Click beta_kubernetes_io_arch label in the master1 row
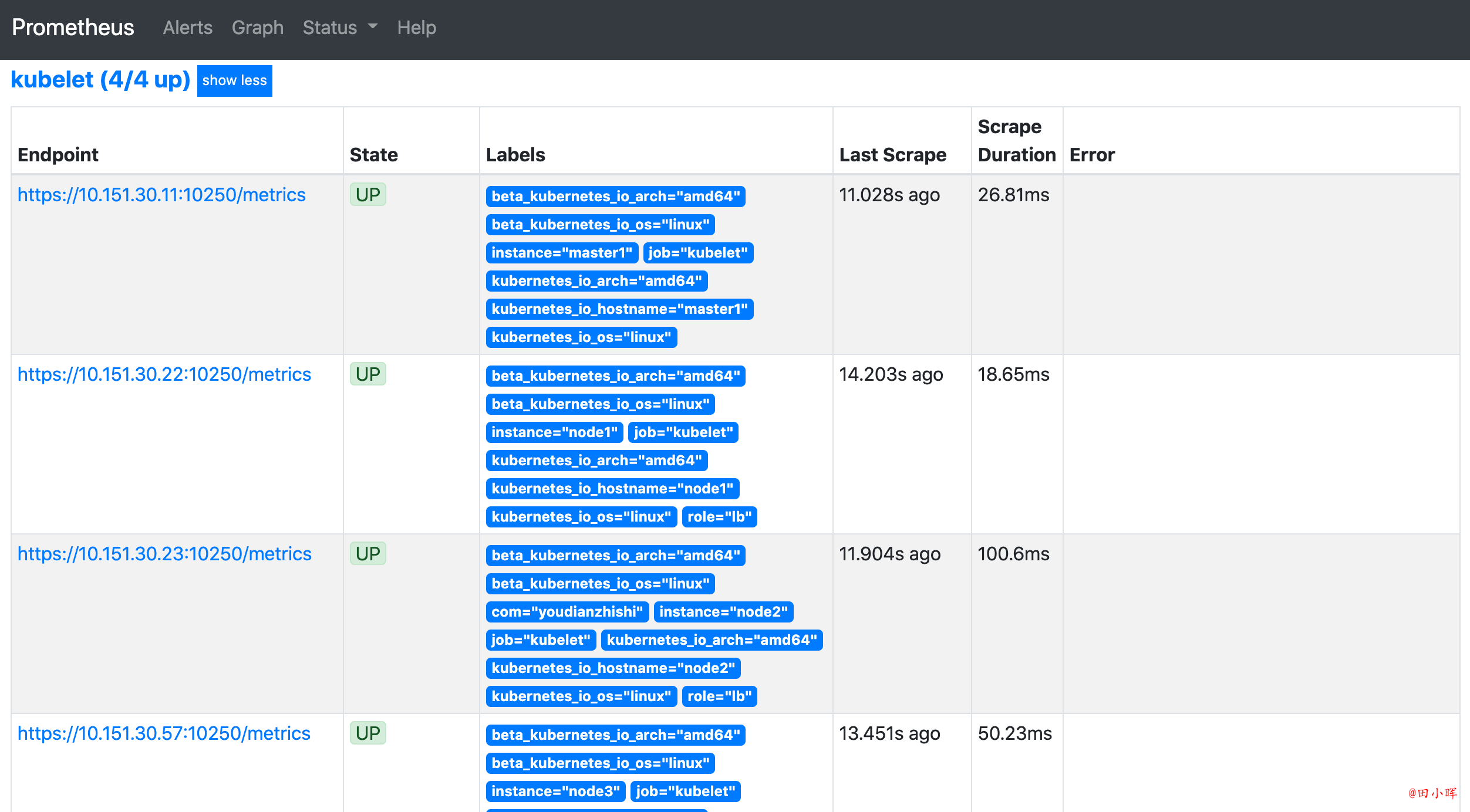1470x812 pixels. click(616, 197)
